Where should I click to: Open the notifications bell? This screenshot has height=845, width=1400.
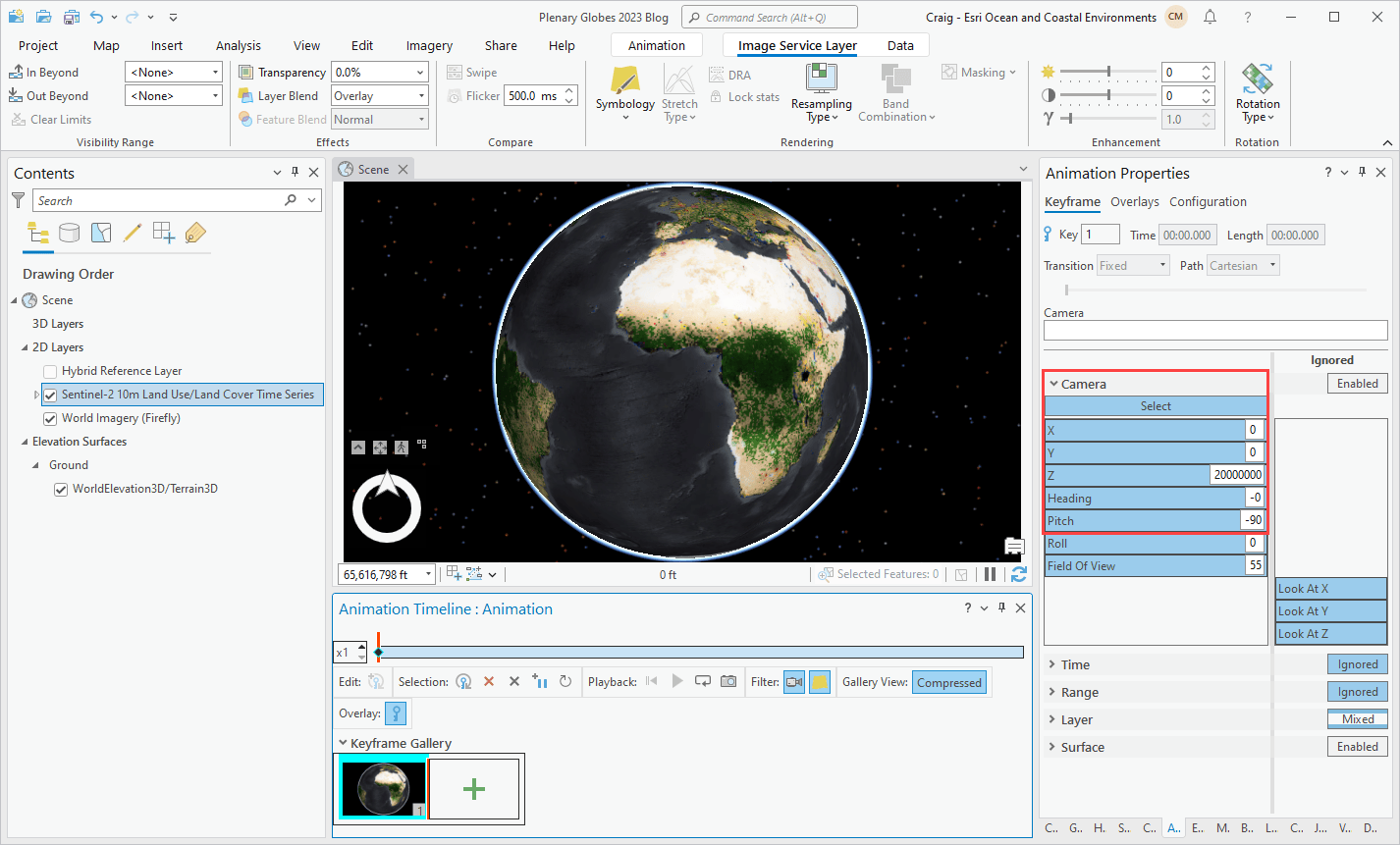click(x=1210, y=17)
